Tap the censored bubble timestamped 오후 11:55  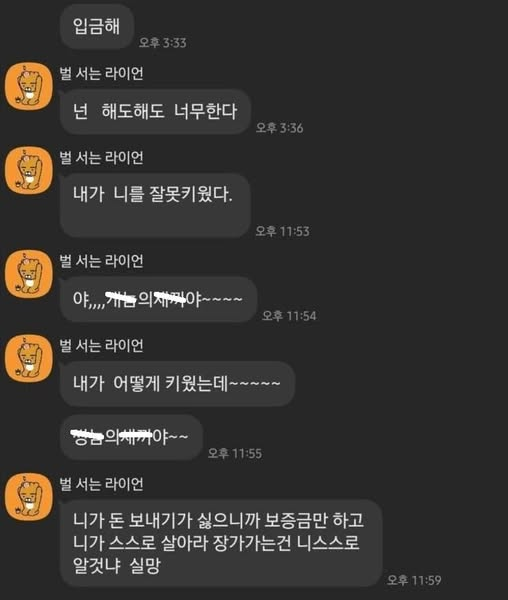click(131, 437)
